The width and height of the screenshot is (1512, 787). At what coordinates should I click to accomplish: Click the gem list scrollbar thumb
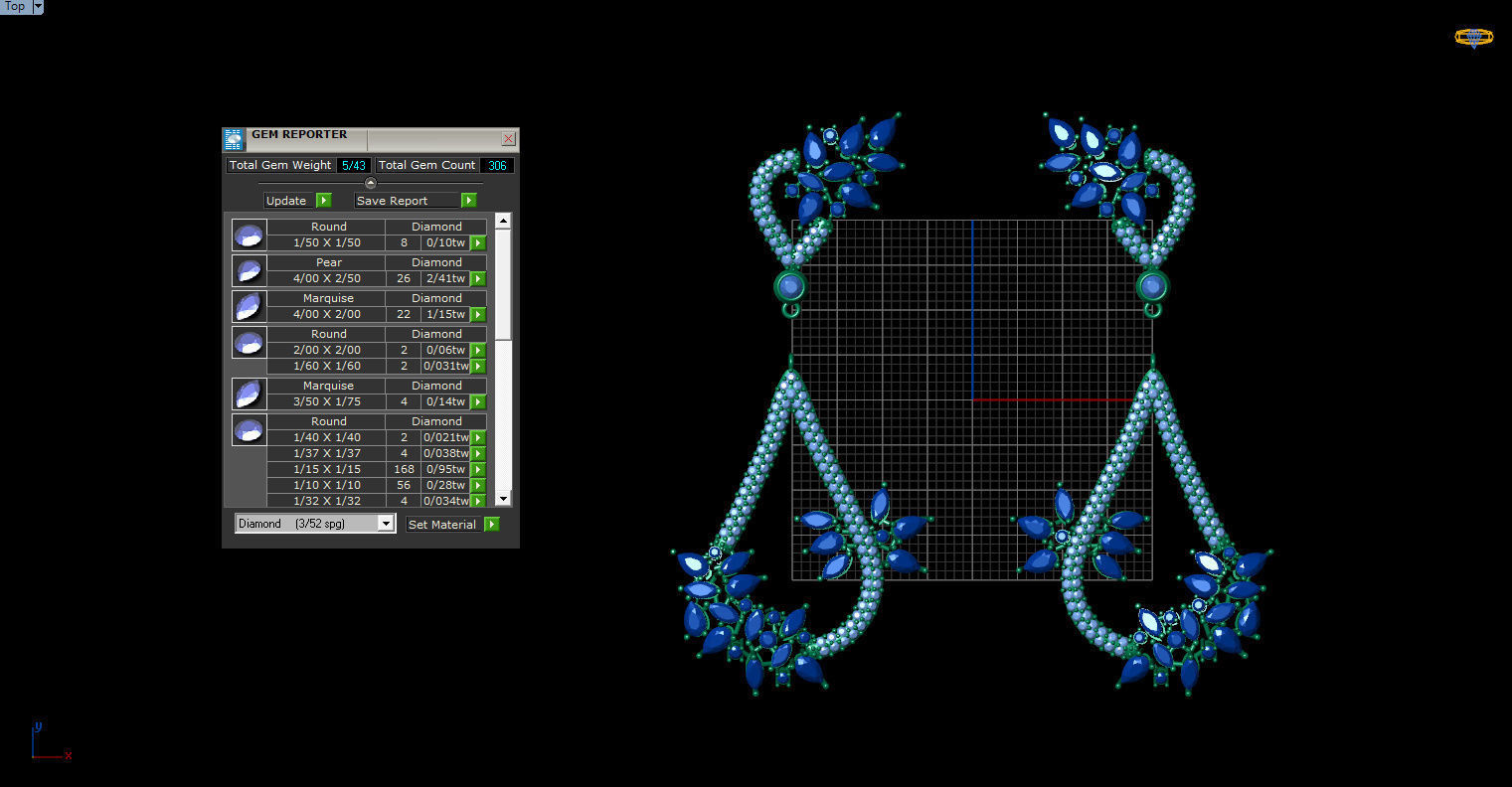click(x=503, y=284)
